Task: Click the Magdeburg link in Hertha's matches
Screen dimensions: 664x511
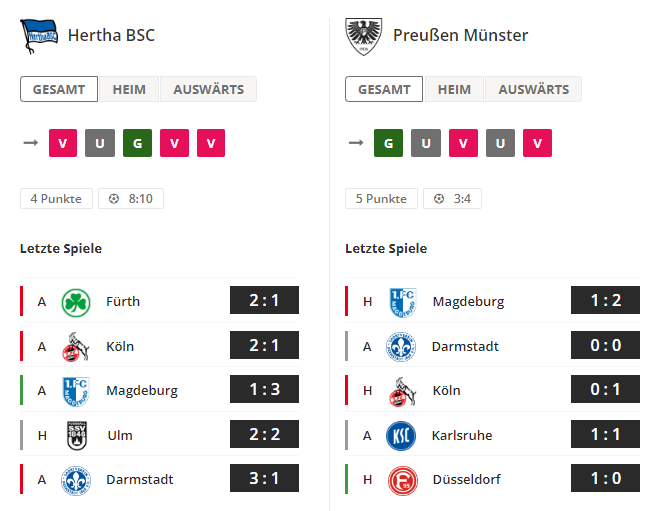Action: point(142,390)
